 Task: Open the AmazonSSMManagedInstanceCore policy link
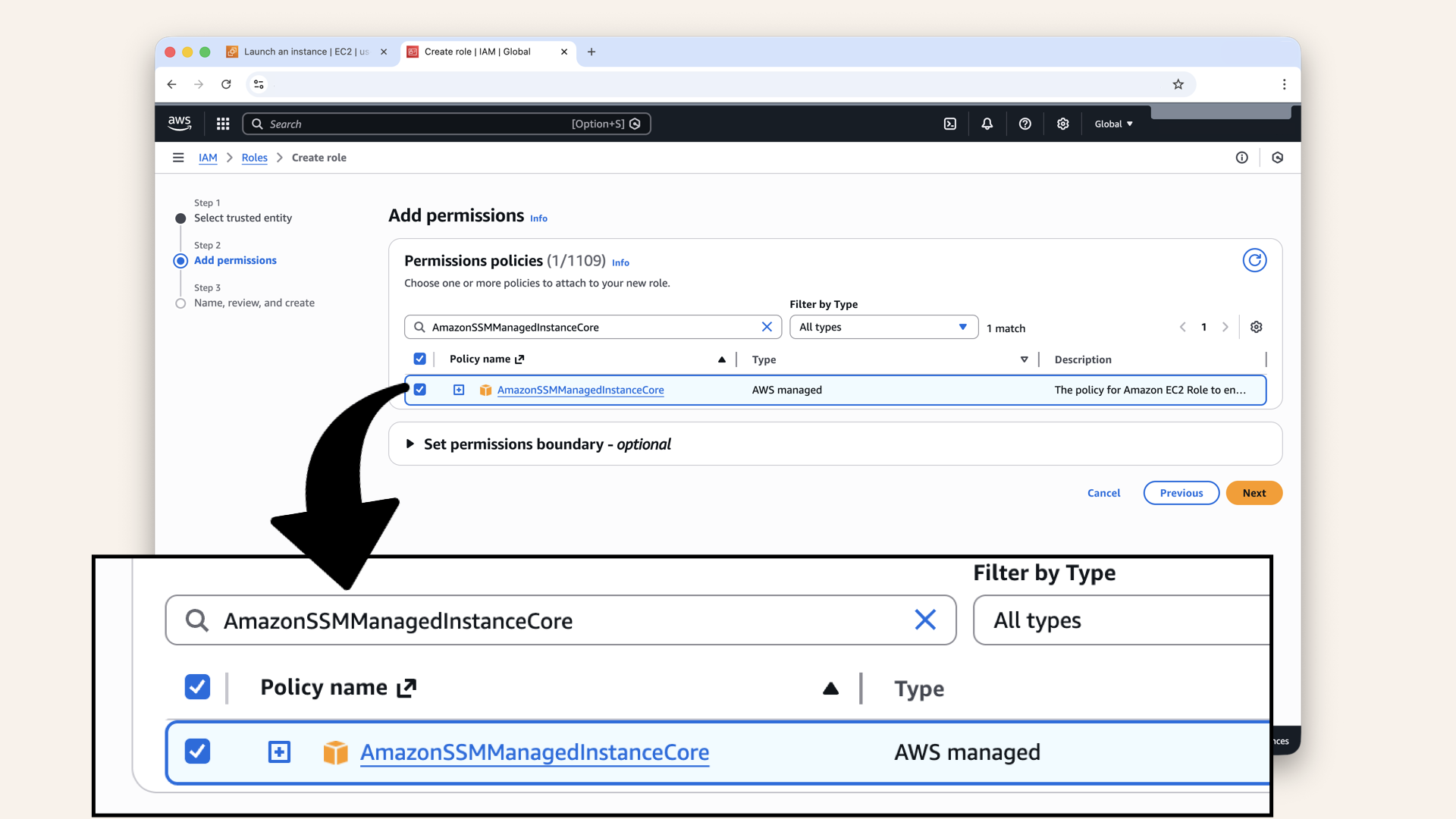coord(580,390)
